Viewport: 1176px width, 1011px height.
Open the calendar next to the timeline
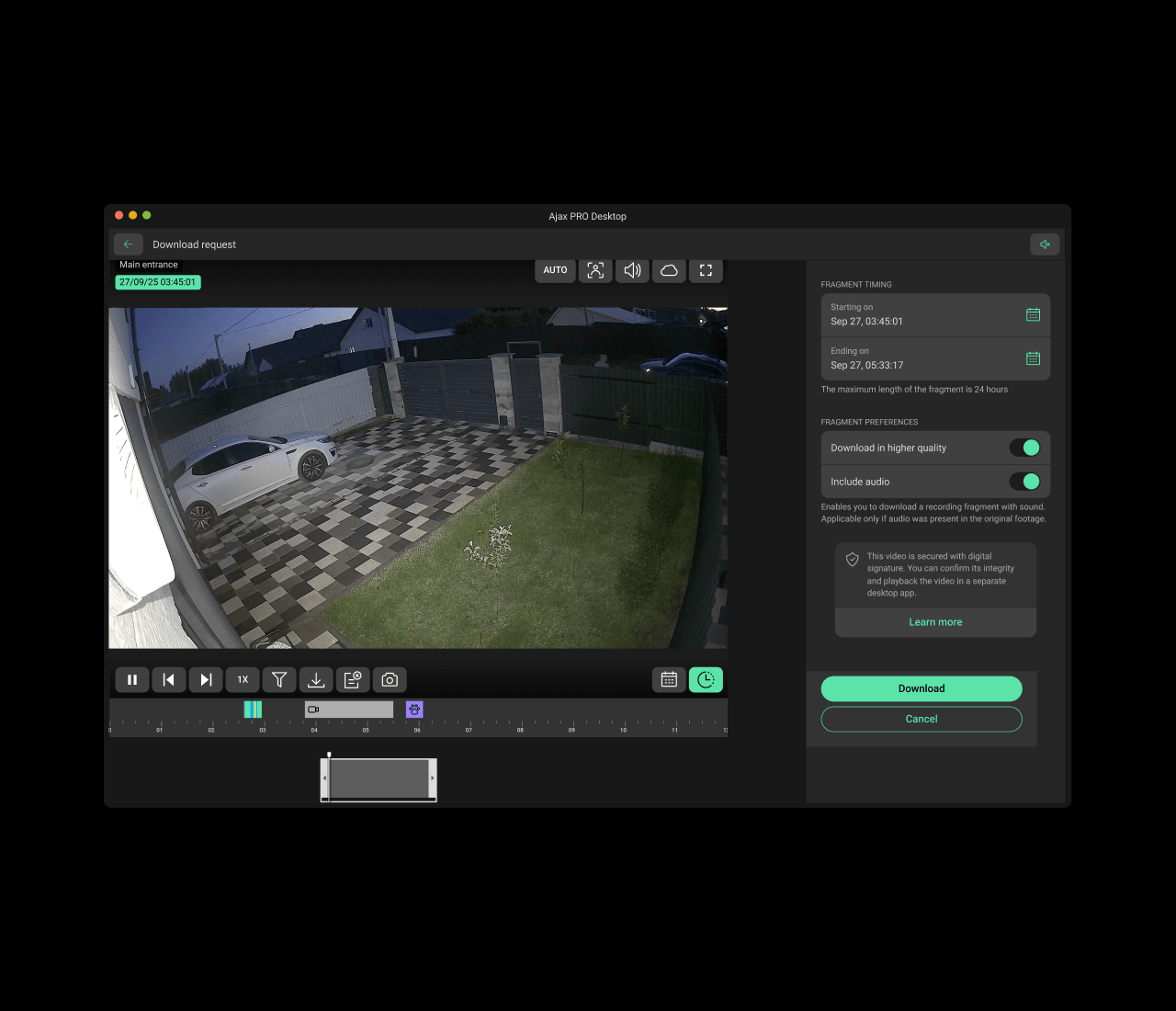click(x=669, y=679)
